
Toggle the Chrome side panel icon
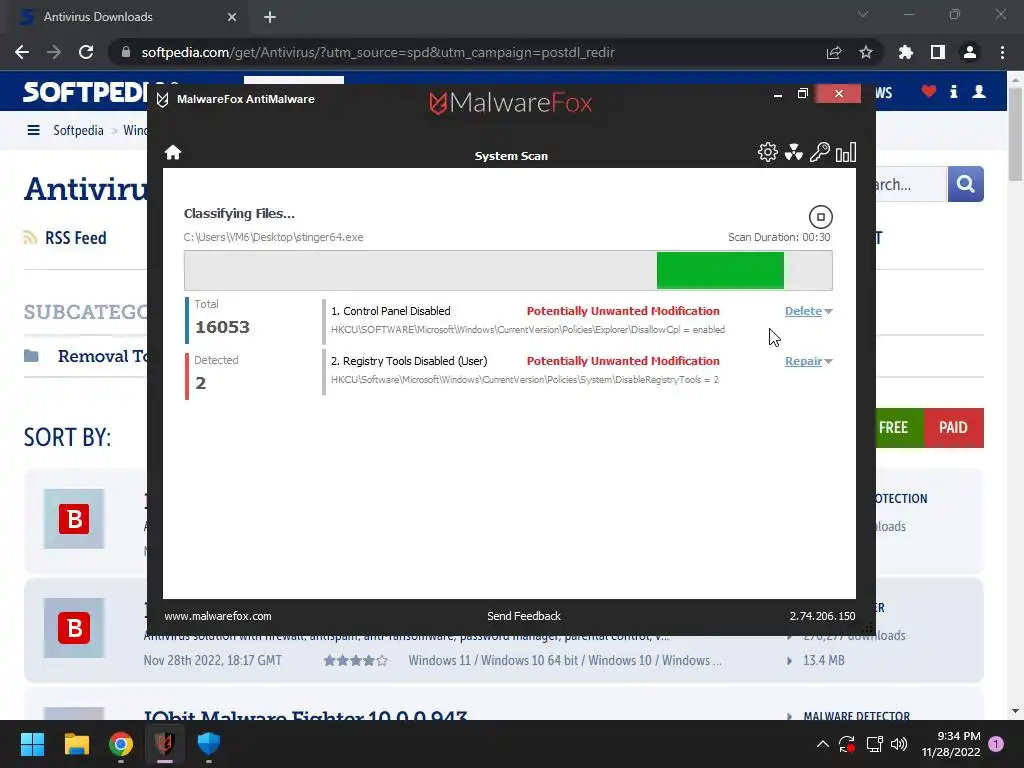pyautogui.click(x=938, y=52)
